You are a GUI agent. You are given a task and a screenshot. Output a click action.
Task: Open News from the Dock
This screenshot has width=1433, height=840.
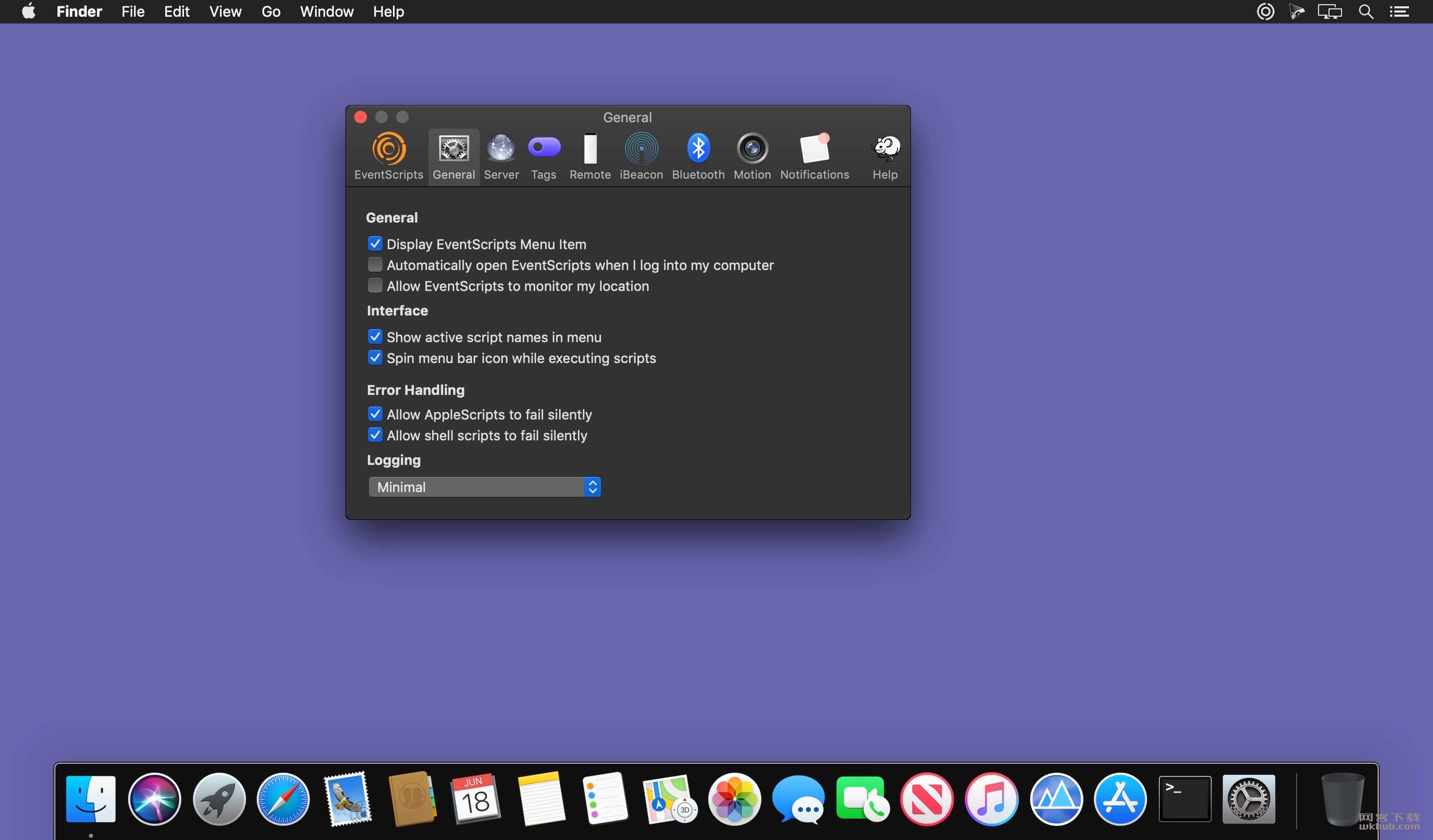click(x=927, y=799)
